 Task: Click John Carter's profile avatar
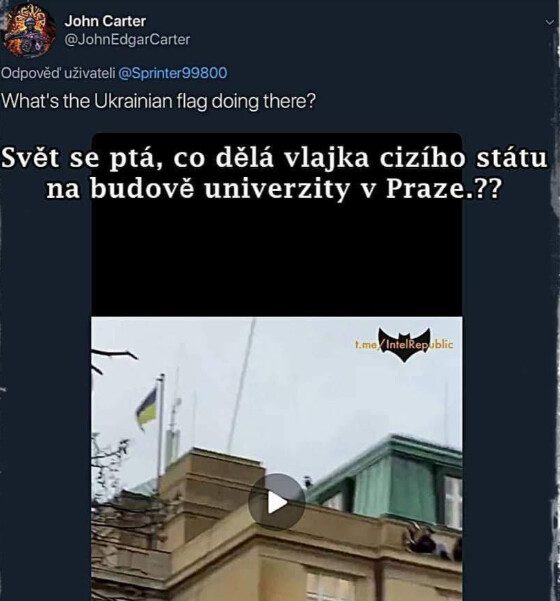[x=30, y=31]
